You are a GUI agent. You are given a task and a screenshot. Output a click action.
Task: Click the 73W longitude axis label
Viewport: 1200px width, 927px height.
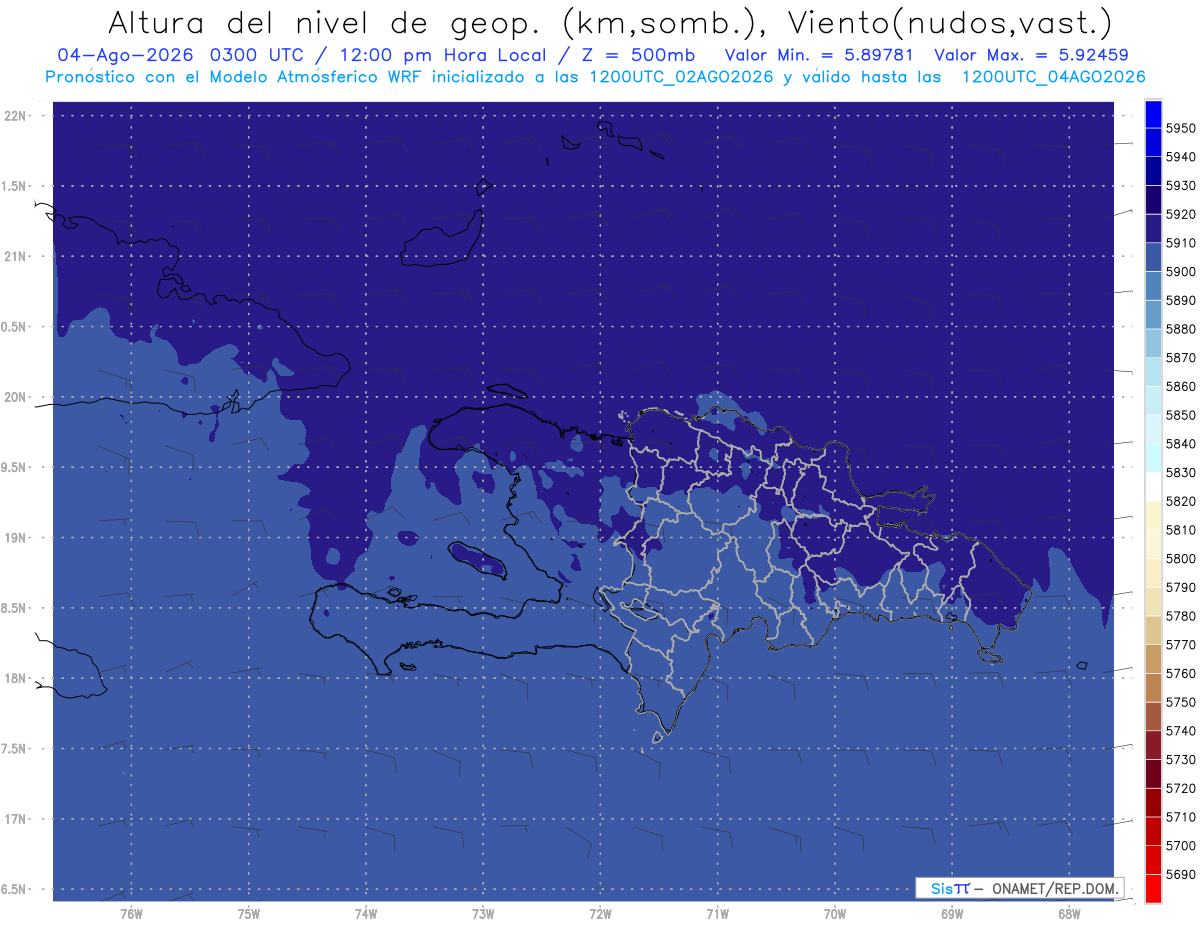click(x=483, y=914)
